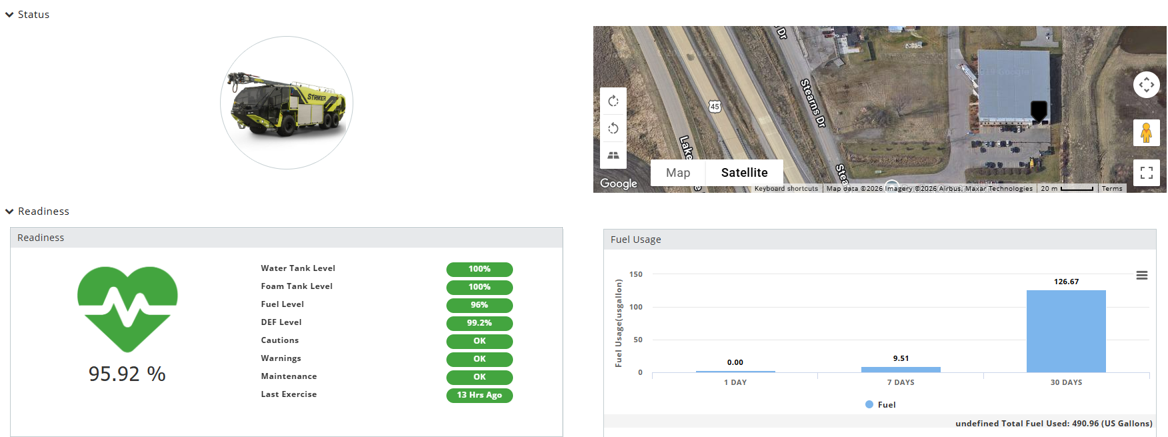The height and width of the screenshot is (437, 1168).
Task: Rotate the map clockwise
Action: [614, 101]
